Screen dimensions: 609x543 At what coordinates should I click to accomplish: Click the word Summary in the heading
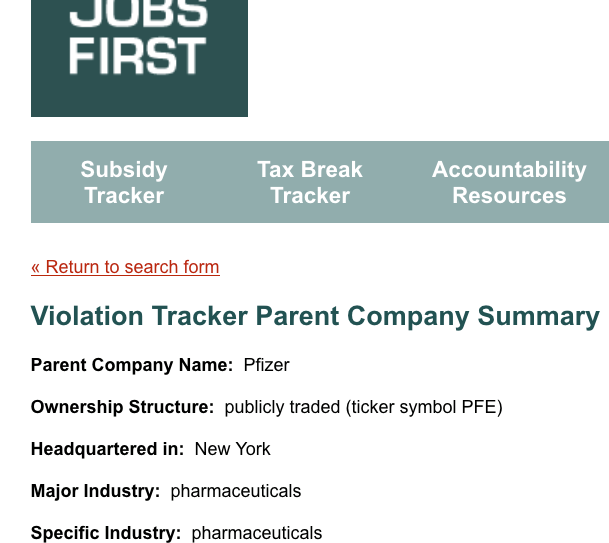pos(539,317)
